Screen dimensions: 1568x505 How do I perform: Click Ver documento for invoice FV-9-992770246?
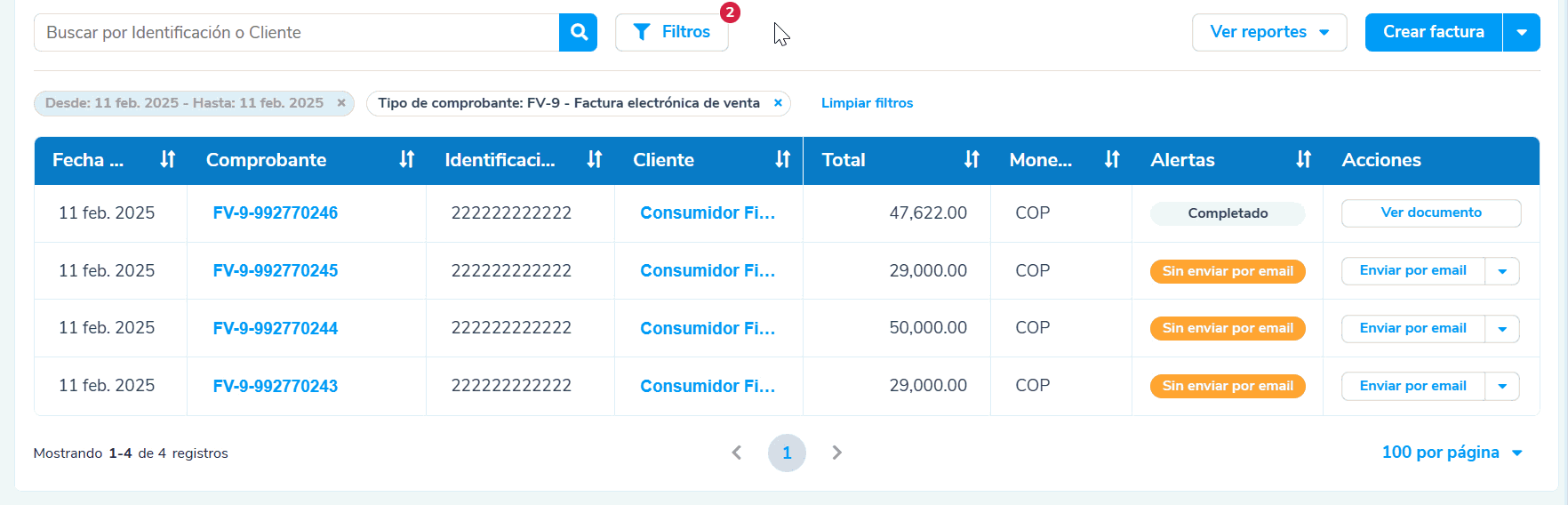pos(1431,213)
